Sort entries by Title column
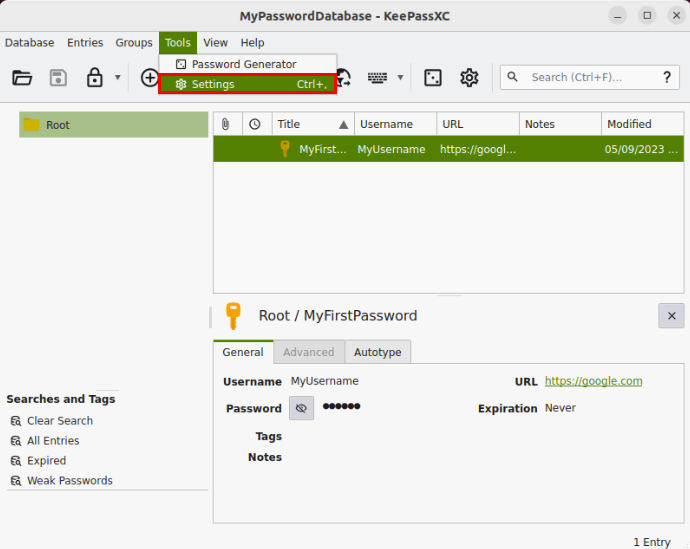The width and height of the screenshot is (690, 549). 313,124
